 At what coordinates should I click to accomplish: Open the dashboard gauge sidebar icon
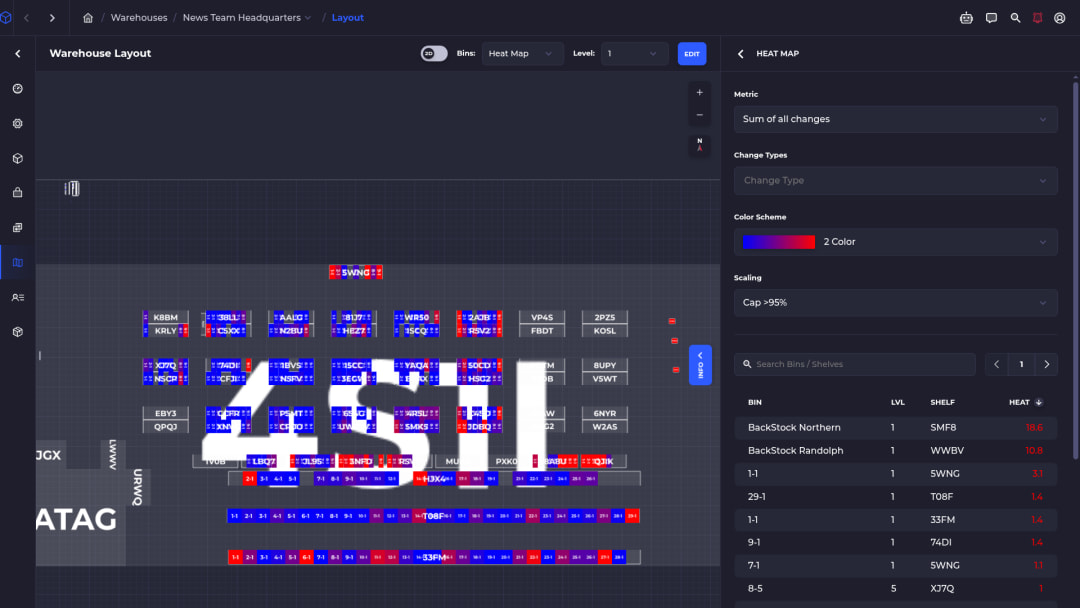click(18, 89)
